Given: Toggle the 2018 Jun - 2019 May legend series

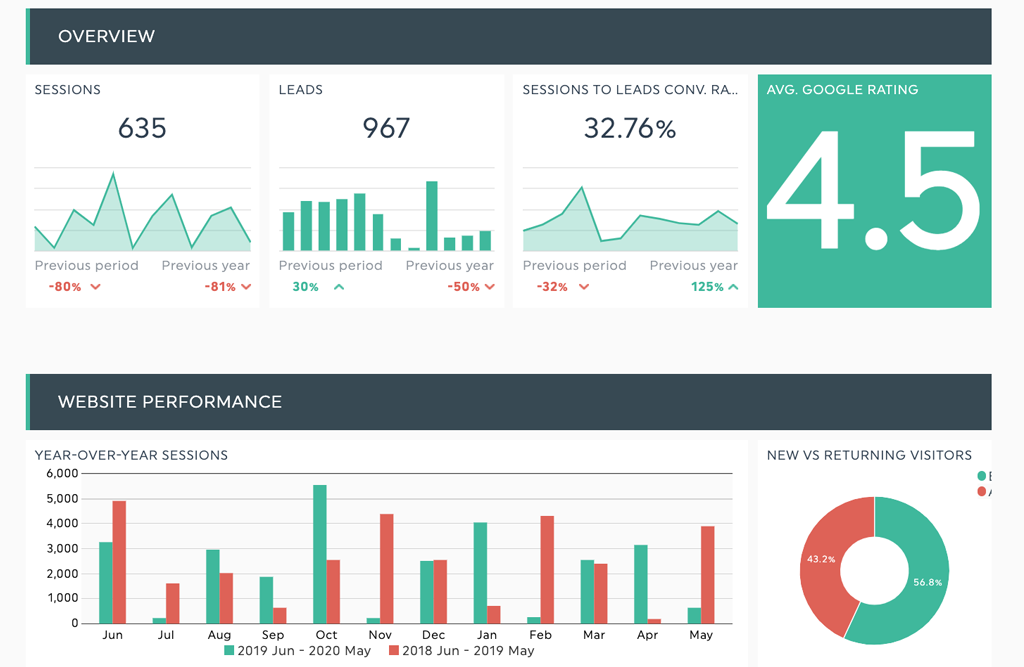Looking at the screenshot, I should coord(461,651).
